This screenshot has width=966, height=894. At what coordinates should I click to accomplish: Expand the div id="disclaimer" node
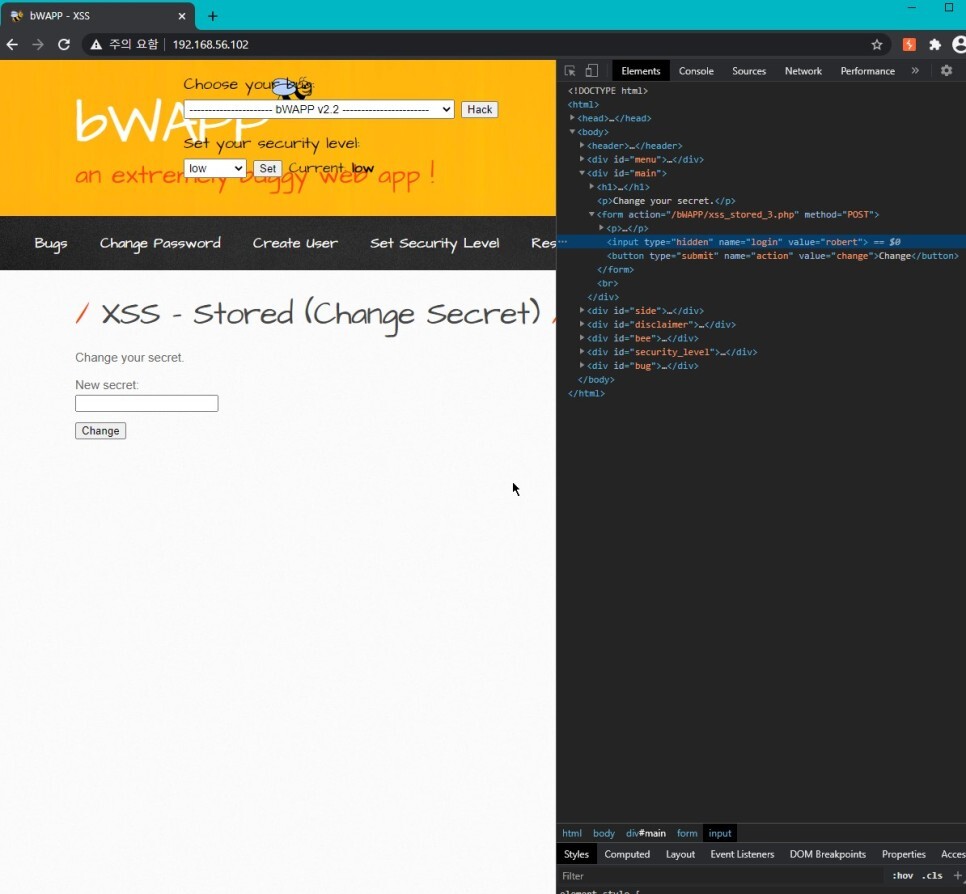pyautogui.click(x=582, y=324)
